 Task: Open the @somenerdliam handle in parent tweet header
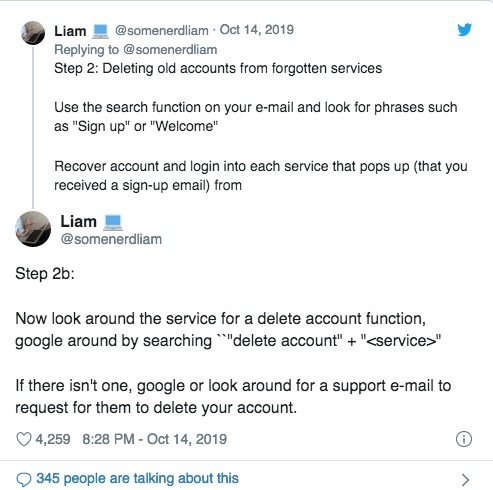[162, 30]
